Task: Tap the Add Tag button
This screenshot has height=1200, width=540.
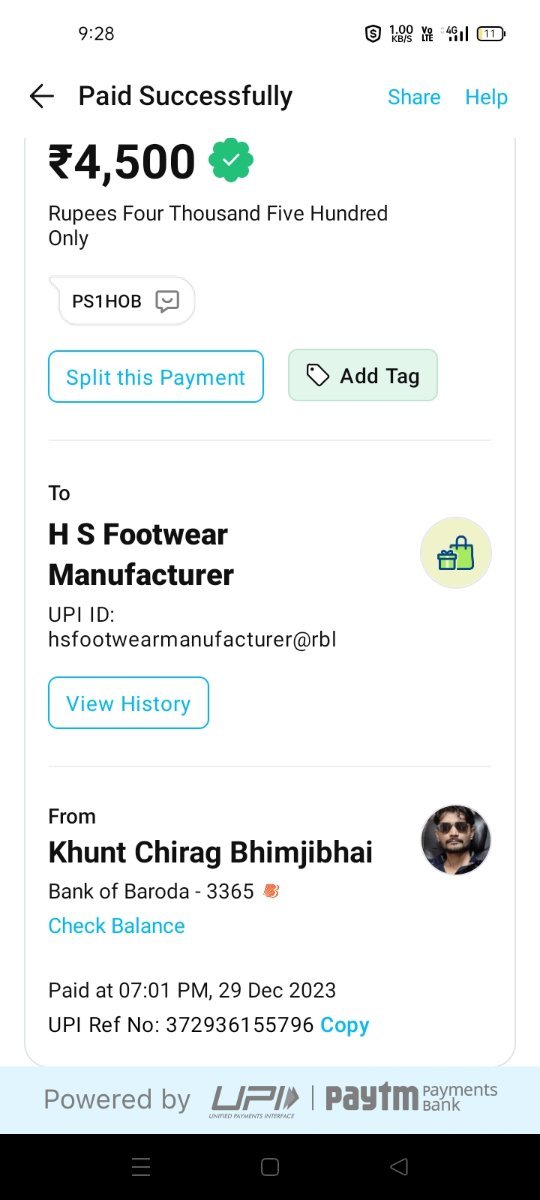Action: [363, 375]
